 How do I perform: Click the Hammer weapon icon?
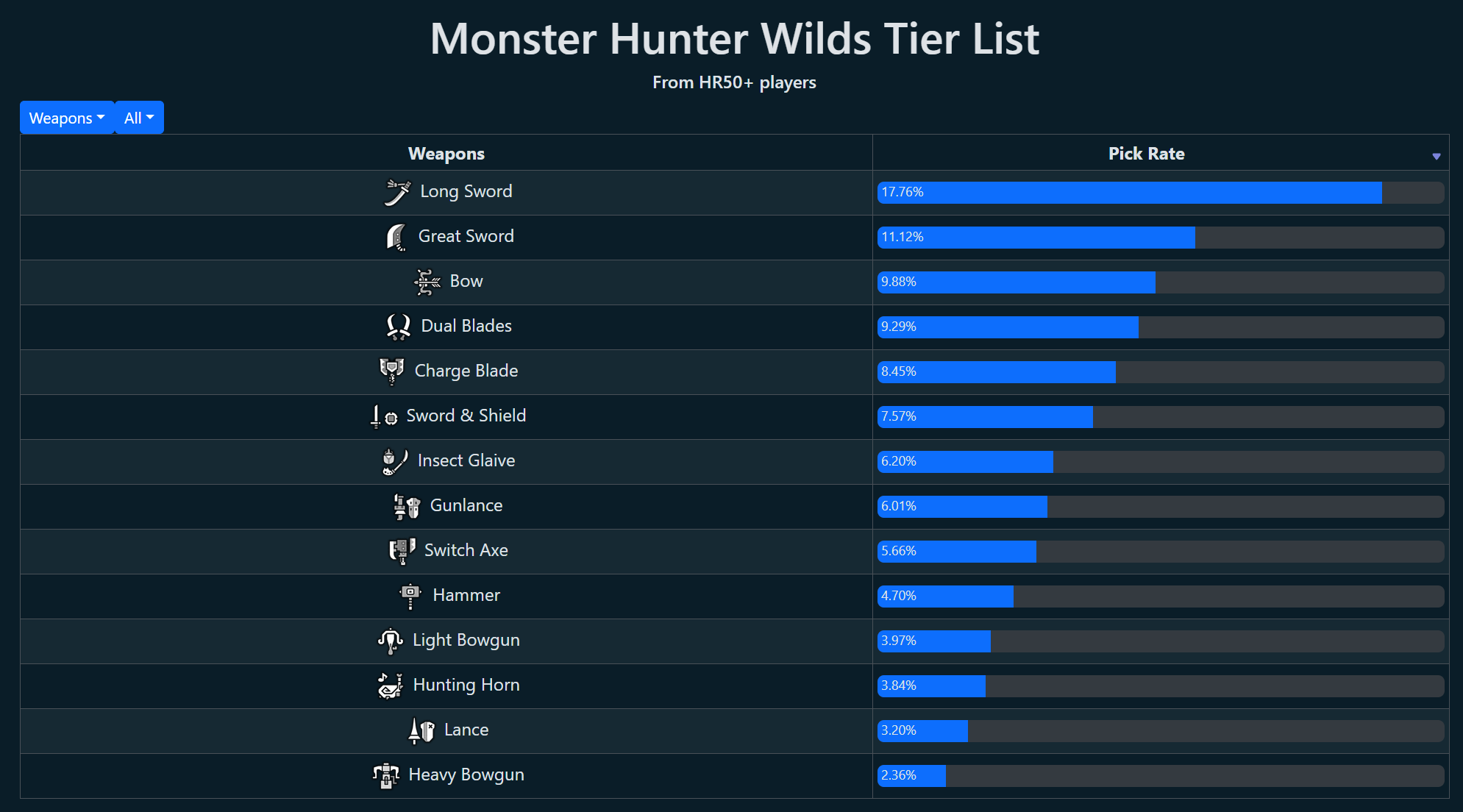(410, 596)
